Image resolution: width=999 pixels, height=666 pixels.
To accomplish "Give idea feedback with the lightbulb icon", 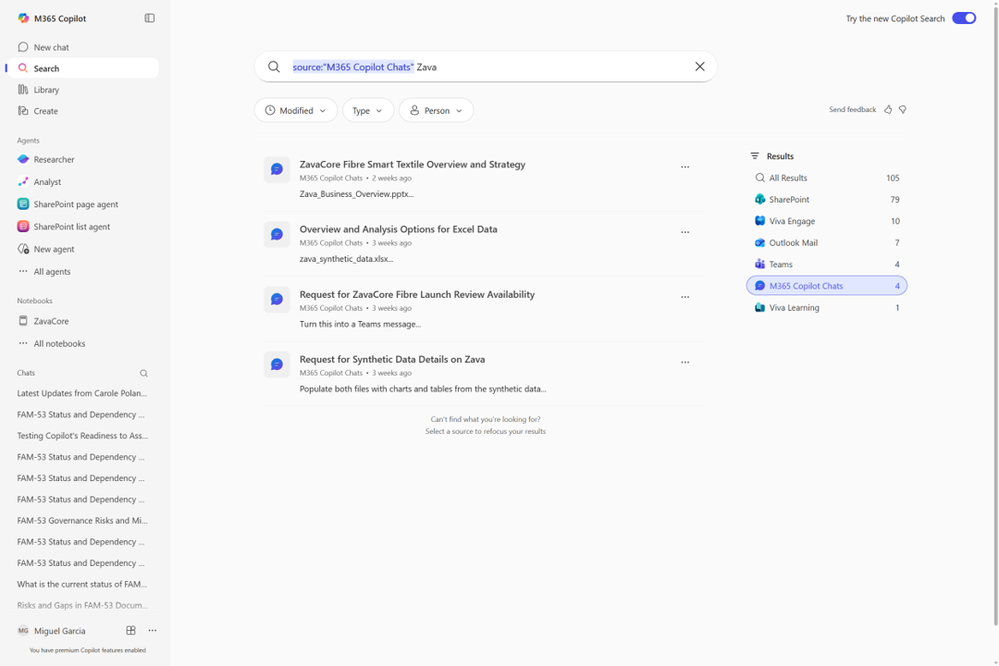I will click(903, 109).
